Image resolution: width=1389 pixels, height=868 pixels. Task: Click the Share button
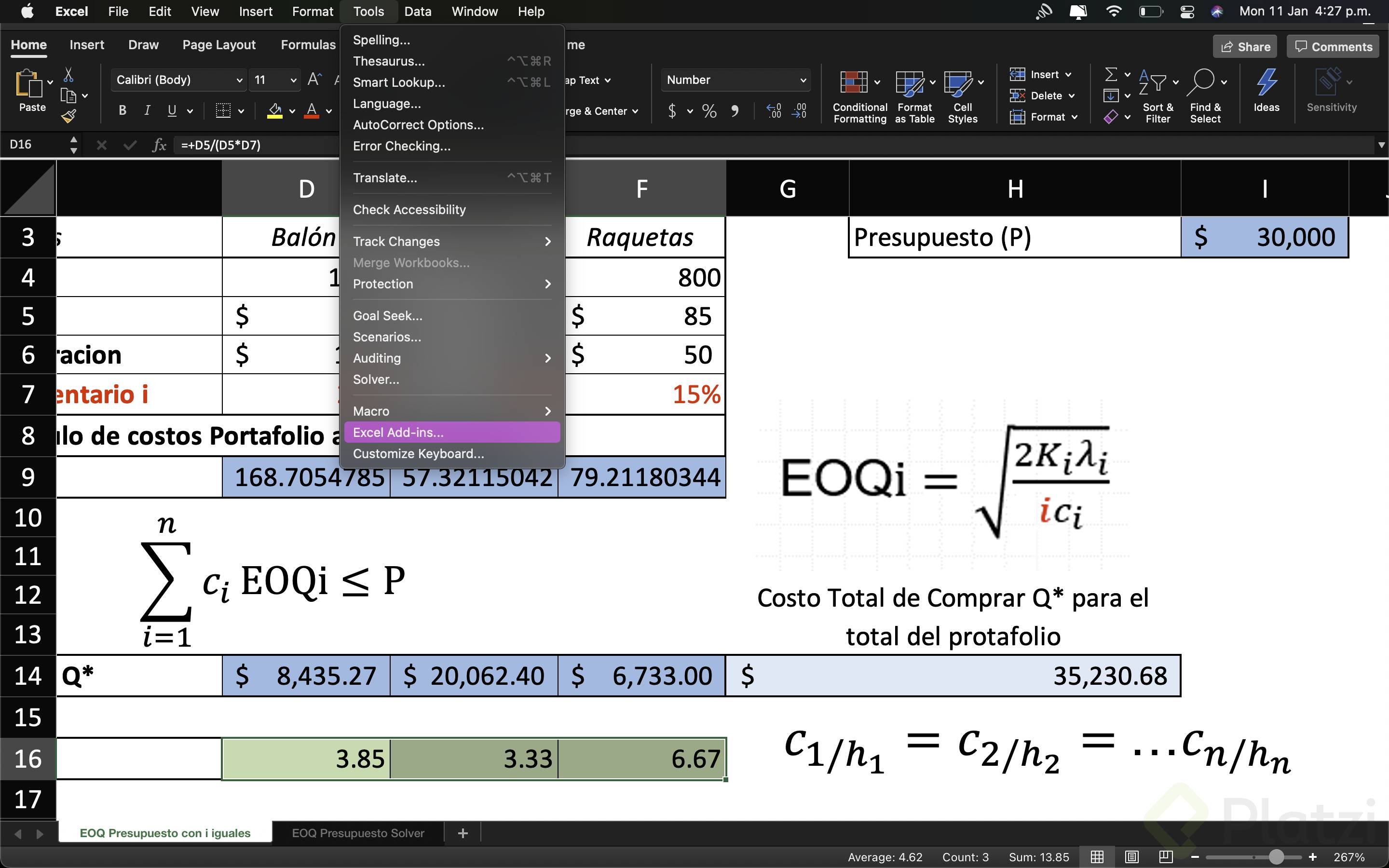[x=1244, y=46]
